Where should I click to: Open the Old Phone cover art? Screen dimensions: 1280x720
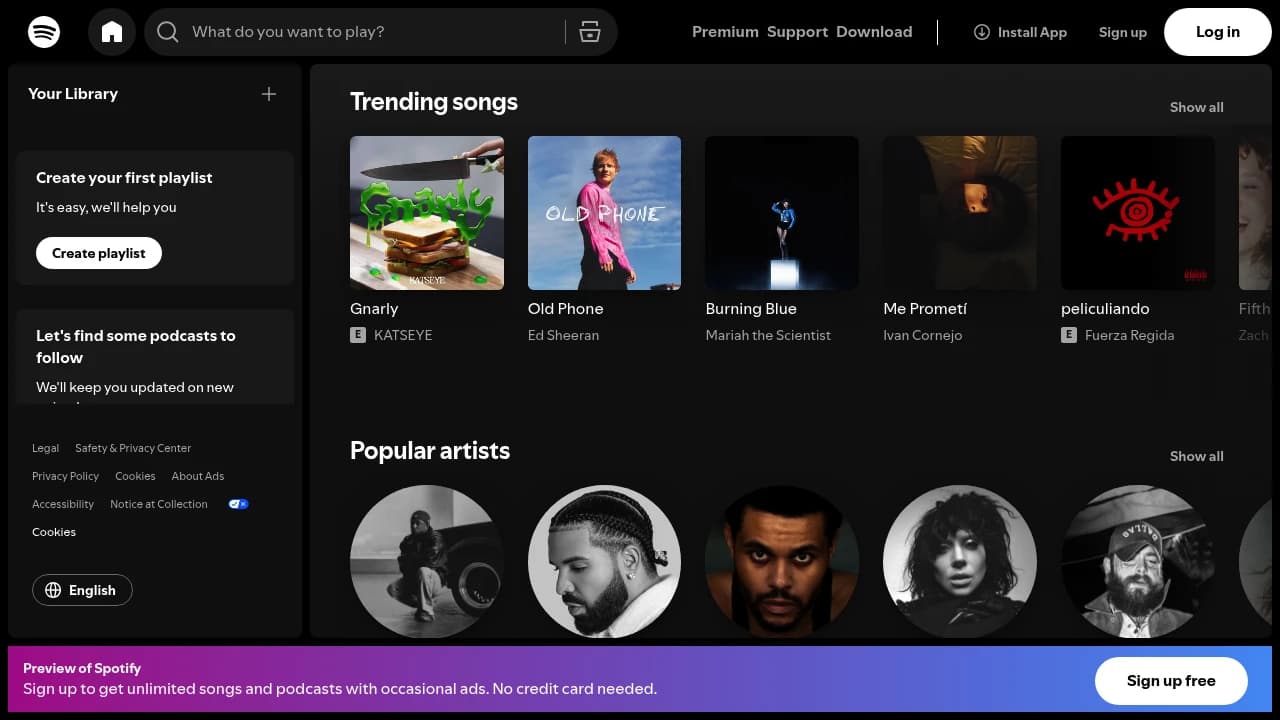(x=604, y=213)
